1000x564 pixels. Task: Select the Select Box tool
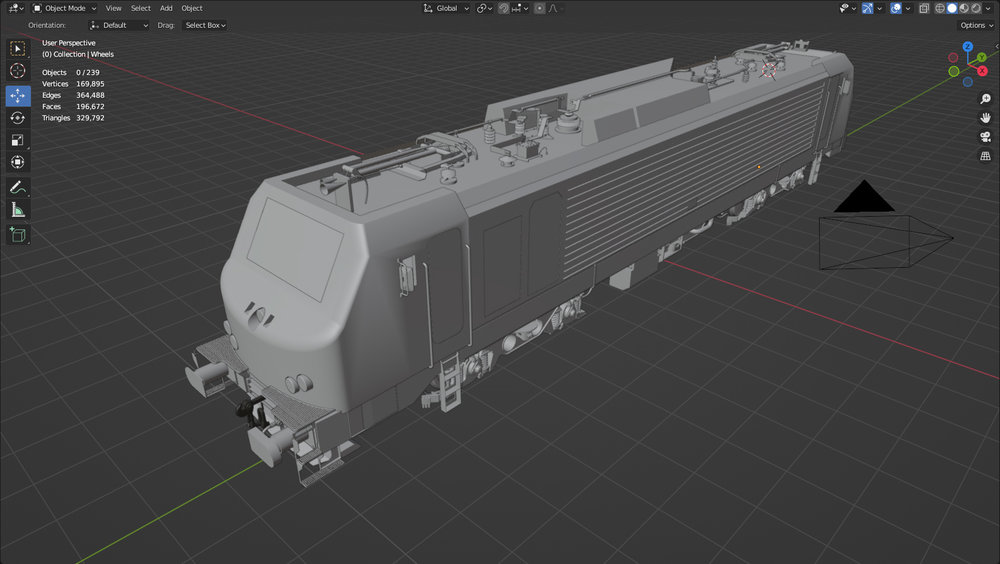pos(18,48)
